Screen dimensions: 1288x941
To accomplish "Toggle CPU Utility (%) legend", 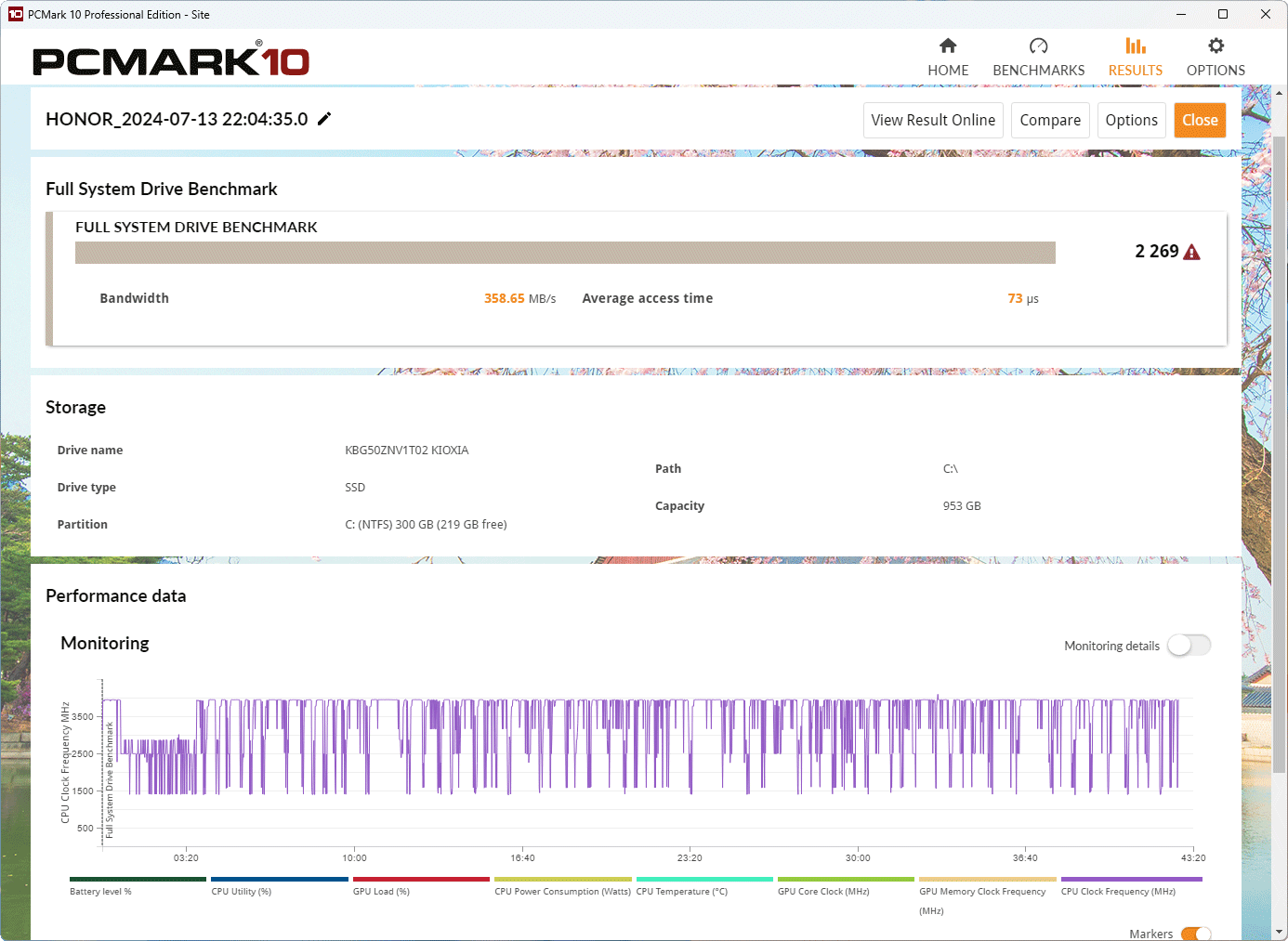I will (x=279, y=885).
